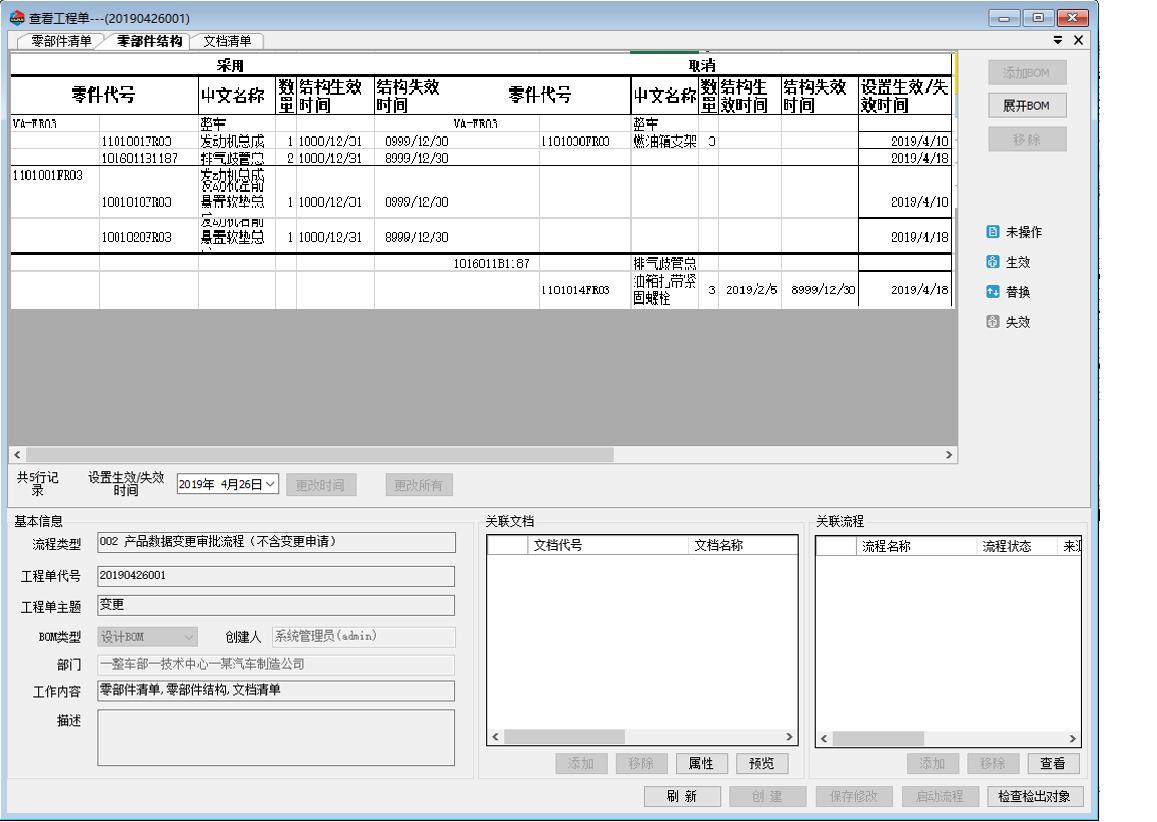Click the 未操作 status icon
Image resolution: width=1157 pixels, height=822 pixels.
click(x=992, y=232)
